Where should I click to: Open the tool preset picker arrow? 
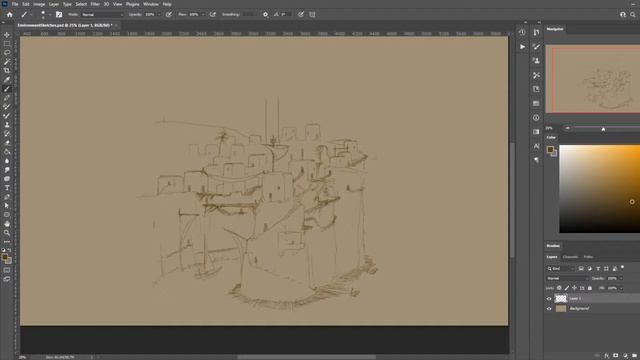(31, 14)
